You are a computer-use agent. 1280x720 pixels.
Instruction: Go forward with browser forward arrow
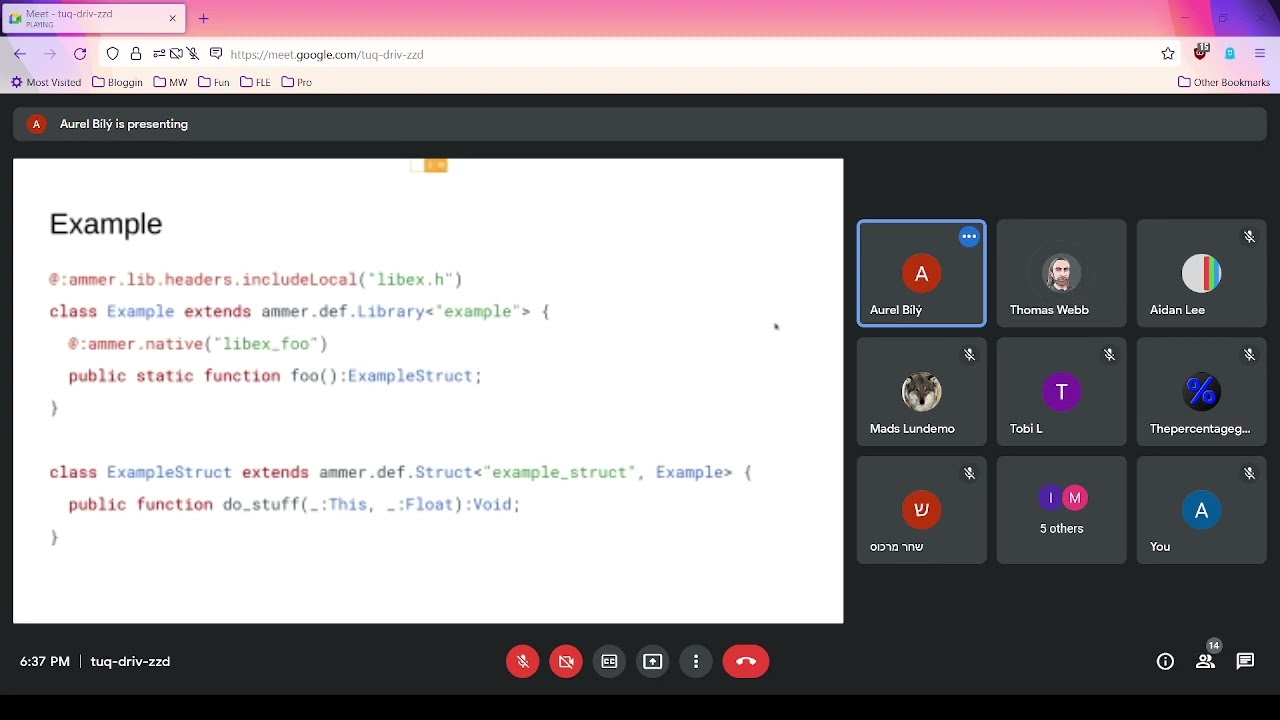coord(50,55)
